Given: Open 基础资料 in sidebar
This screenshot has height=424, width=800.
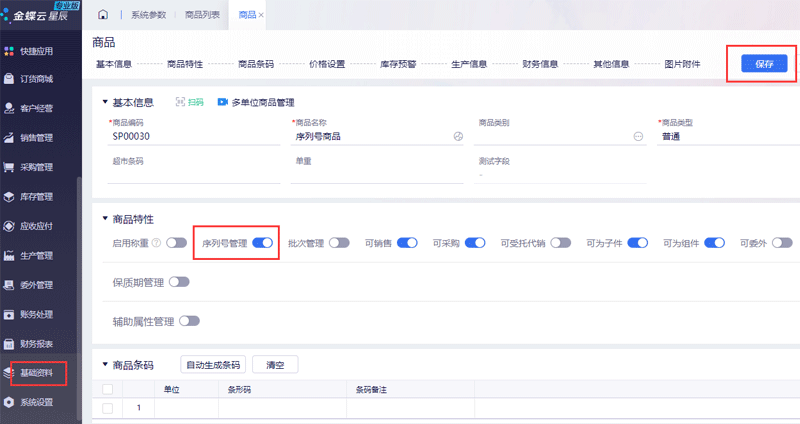Looking at the screenshot, I should [x=36, y=373].
